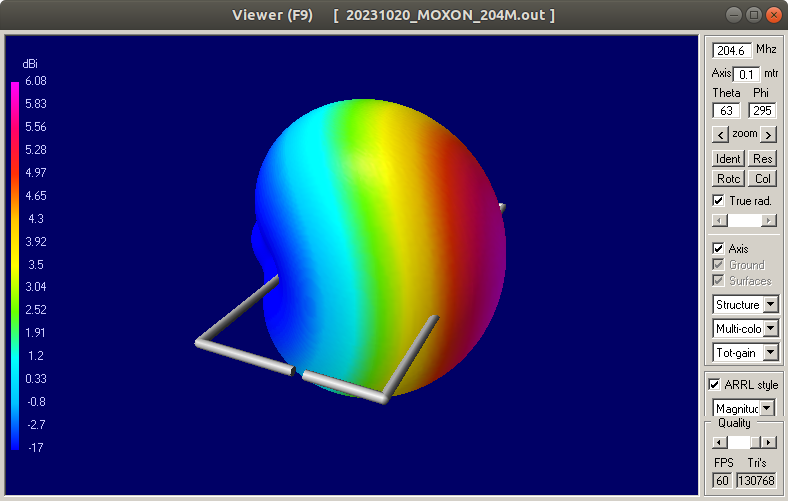Viewport: 788px width, 501px height.
Task: Click the Axis length mtr field
Action: [747, 74]
